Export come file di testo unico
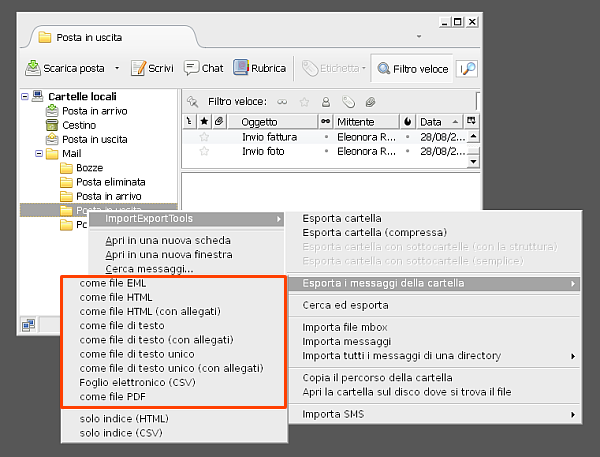600x457 pixels. (137, 354)
